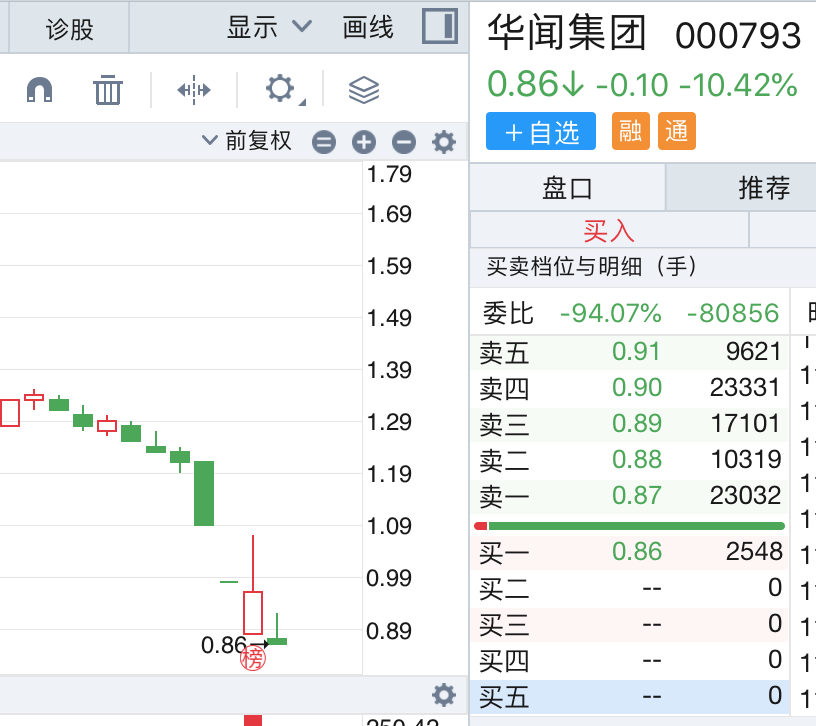Click the magnet snap icon
This screenshot has height=726, width=816.
(x=39, y=91)
